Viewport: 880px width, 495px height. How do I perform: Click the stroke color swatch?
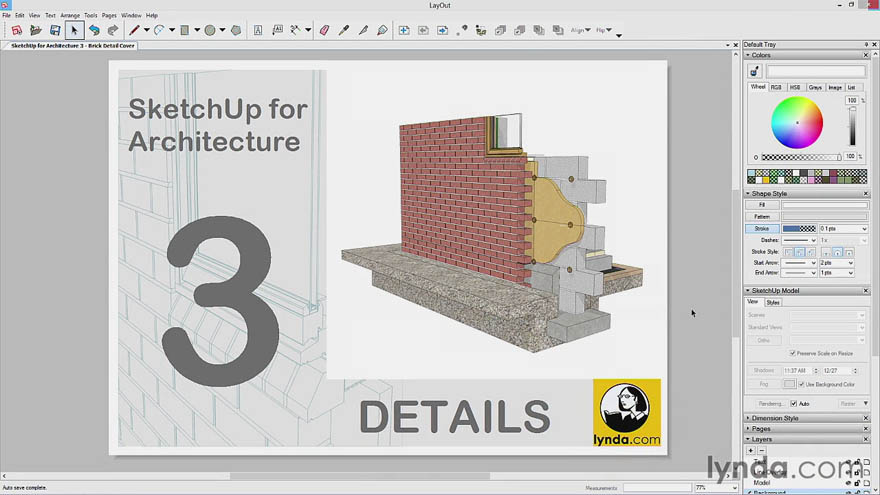[x=799, y=229]
